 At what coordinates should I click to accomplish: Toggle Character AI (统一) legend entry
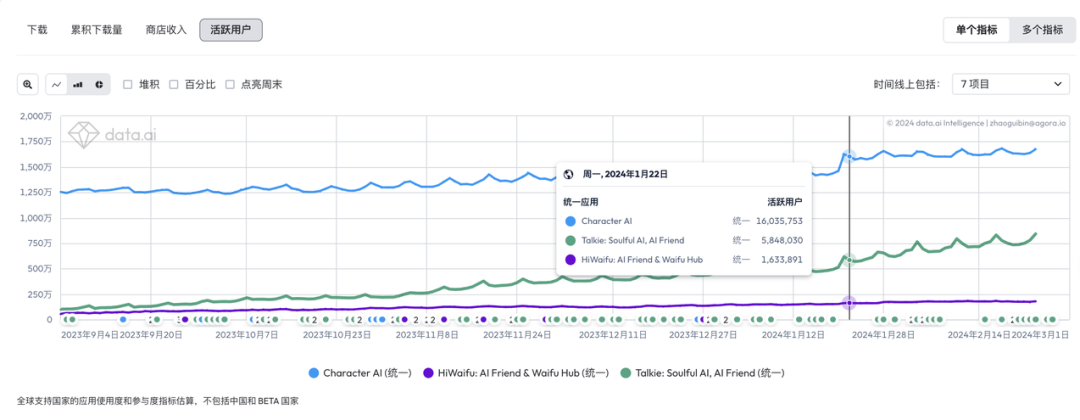360,372
